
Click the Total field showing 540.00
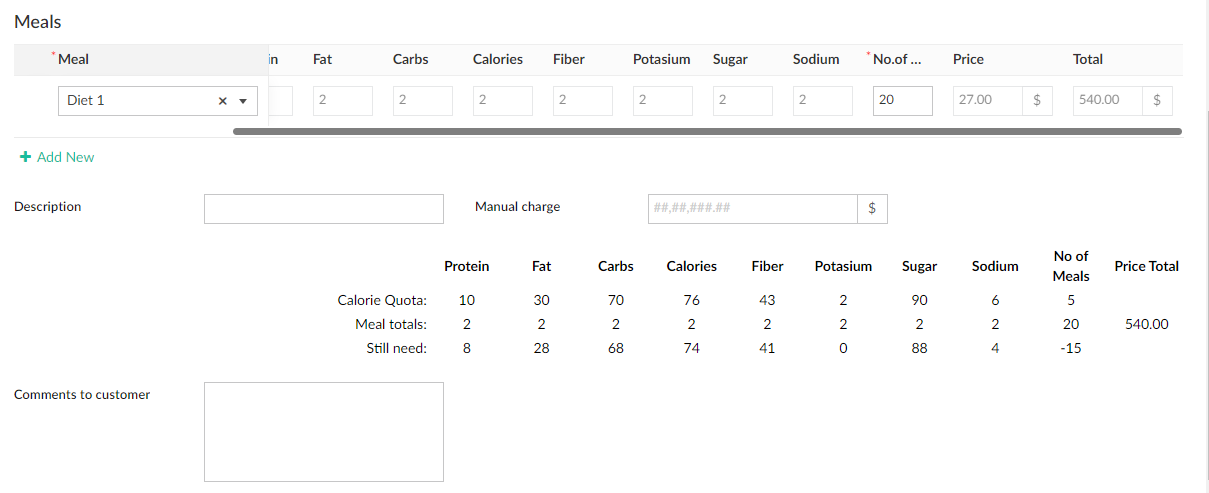point(1107,100)
